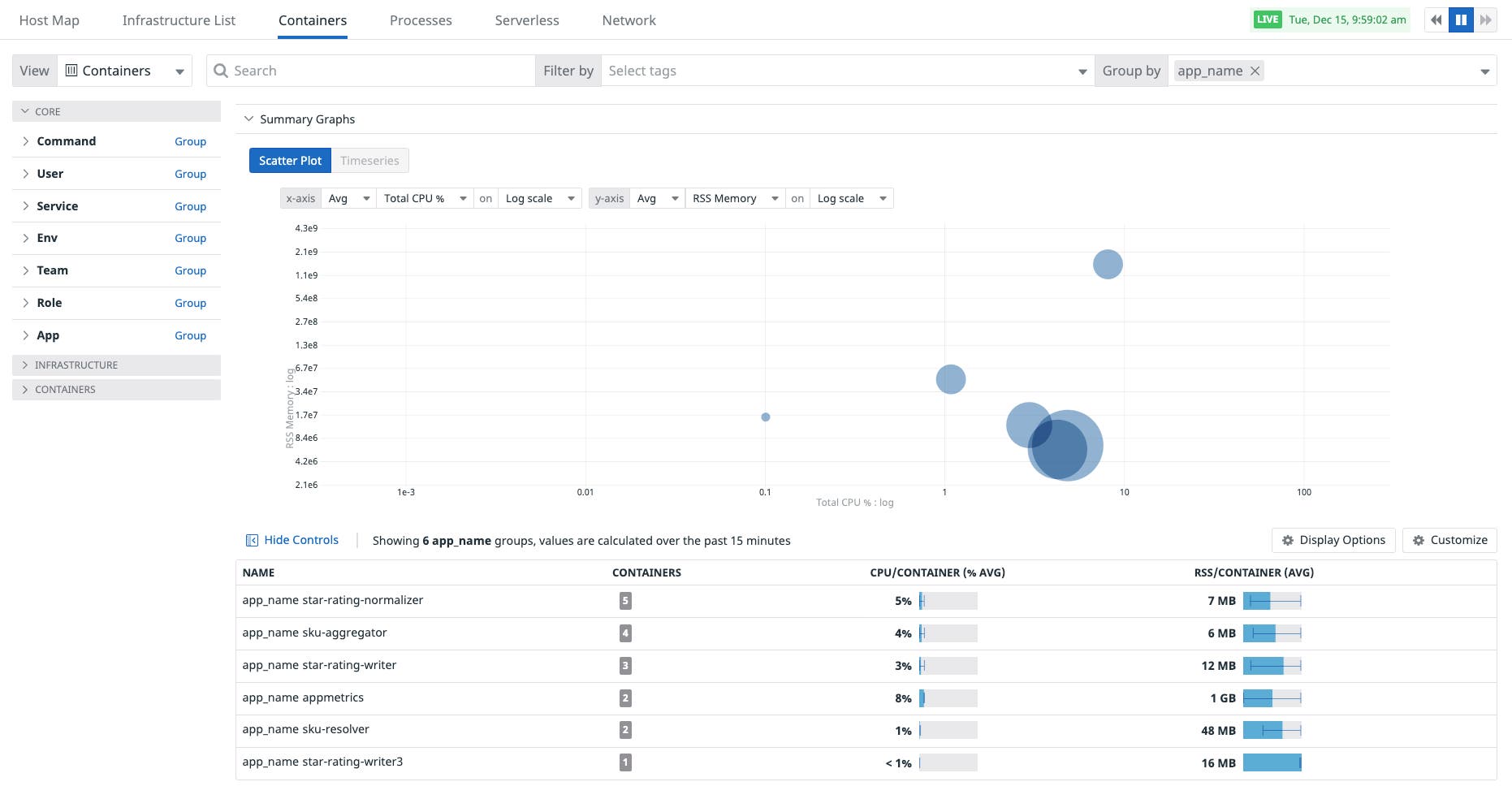
Task: Open the x-axis Total CPU % dropdown
Action: [x=425, y=199]
